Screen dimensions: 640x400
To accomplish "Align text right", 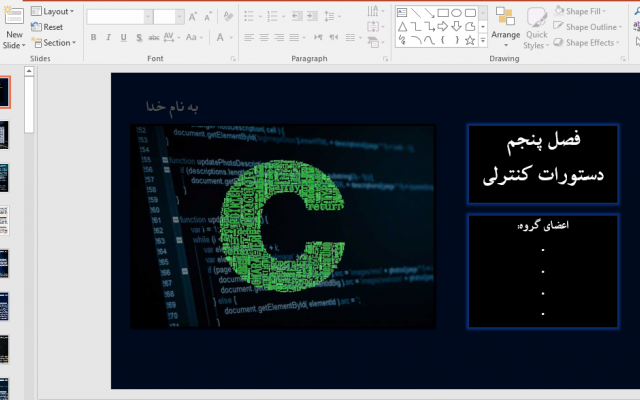I will pos(279,38).
